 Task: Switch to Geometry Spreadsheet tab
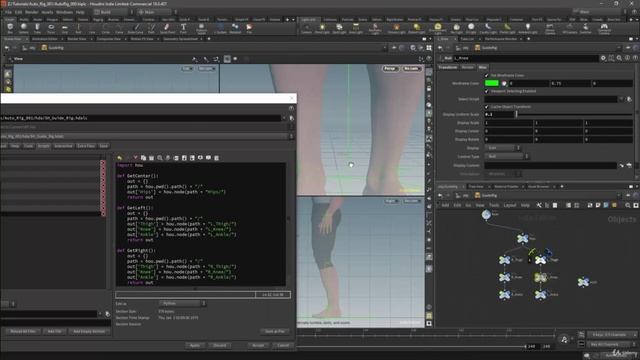(x=180, y=39)
